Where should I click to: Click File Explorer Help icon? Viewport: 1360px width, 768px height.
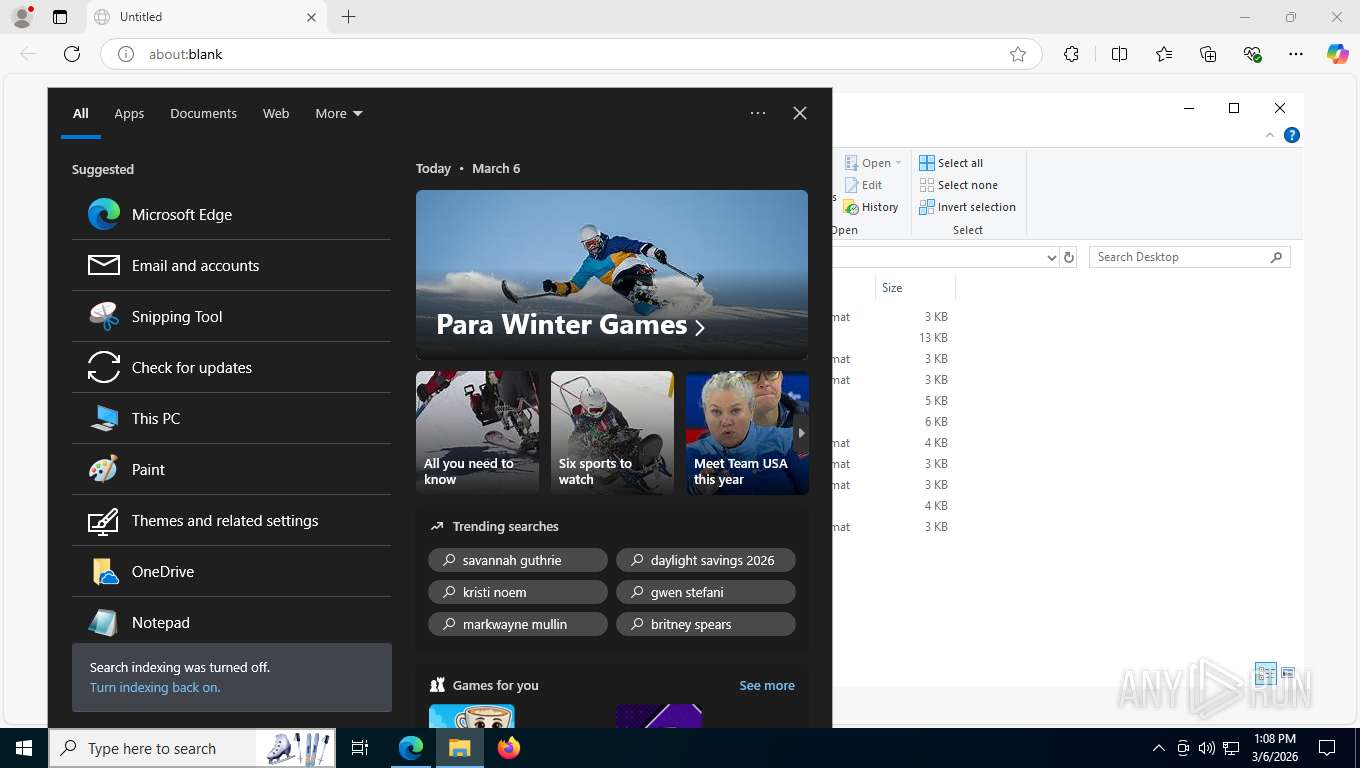(1292, 135)
